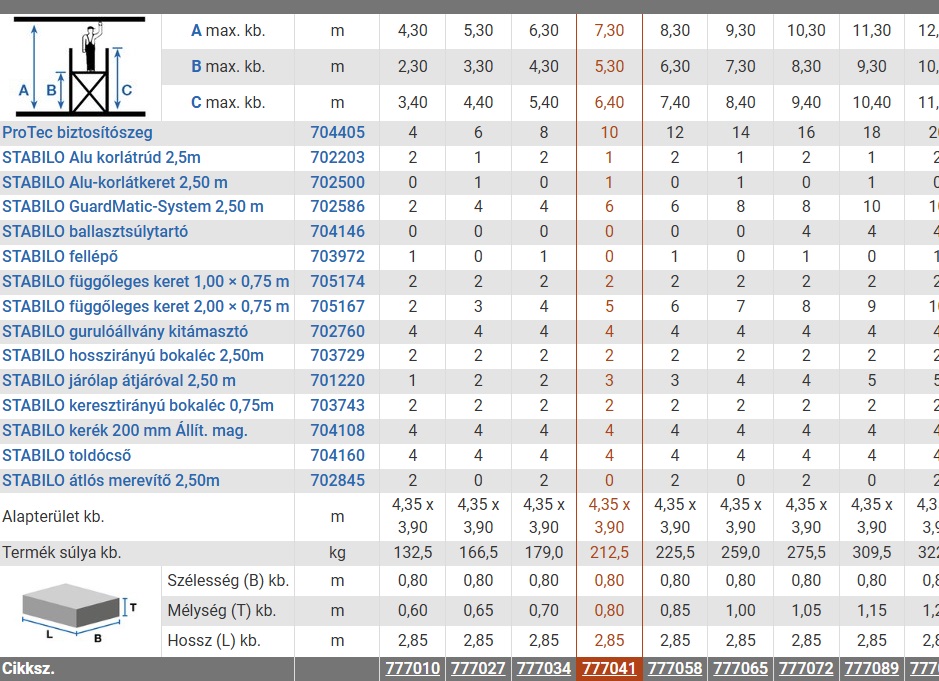Click the 'Szélesség (B) kb.' label
939x681 pixels.
click(228, 580)
